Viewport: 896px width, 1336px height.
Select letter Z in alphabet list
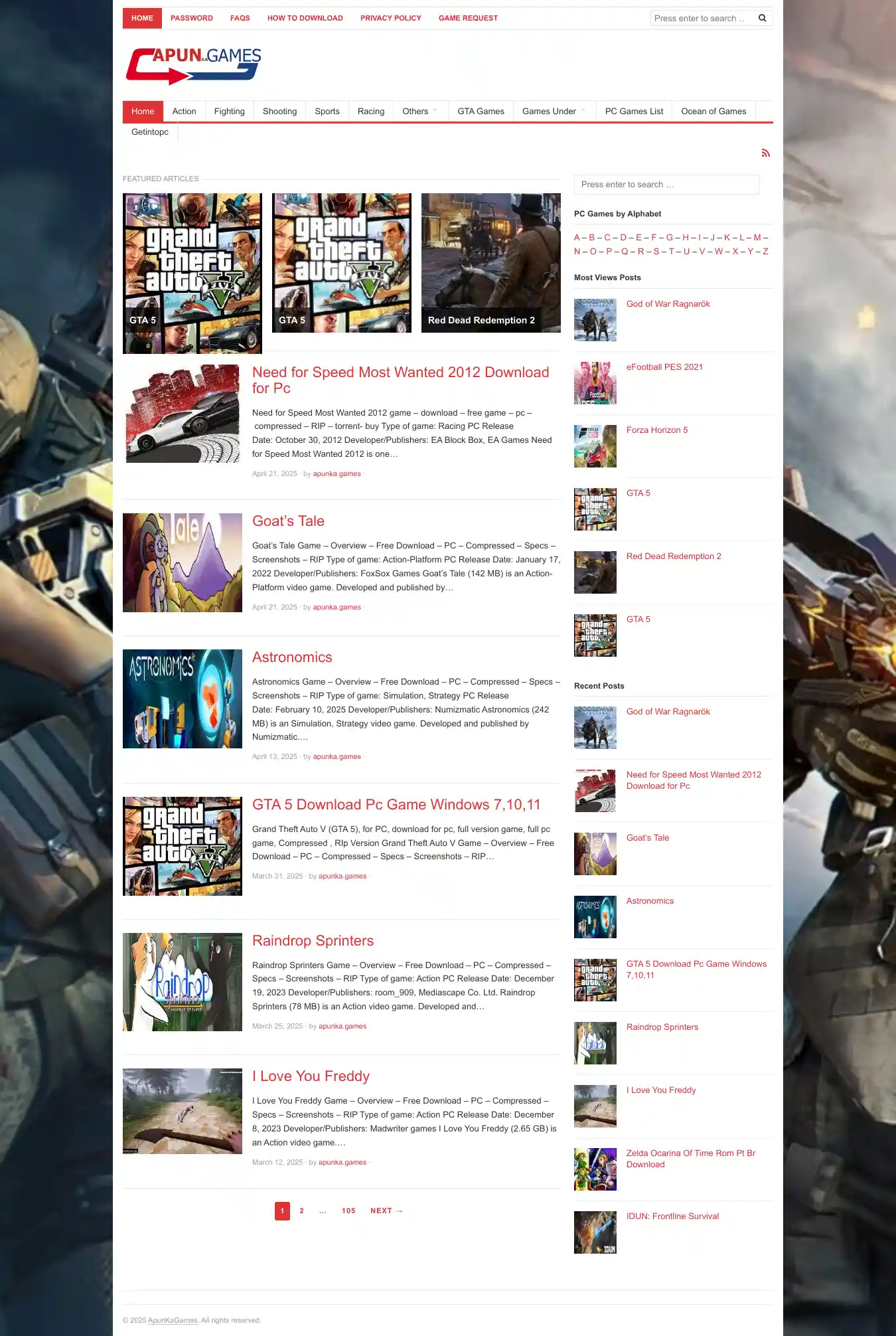(765, 252)
